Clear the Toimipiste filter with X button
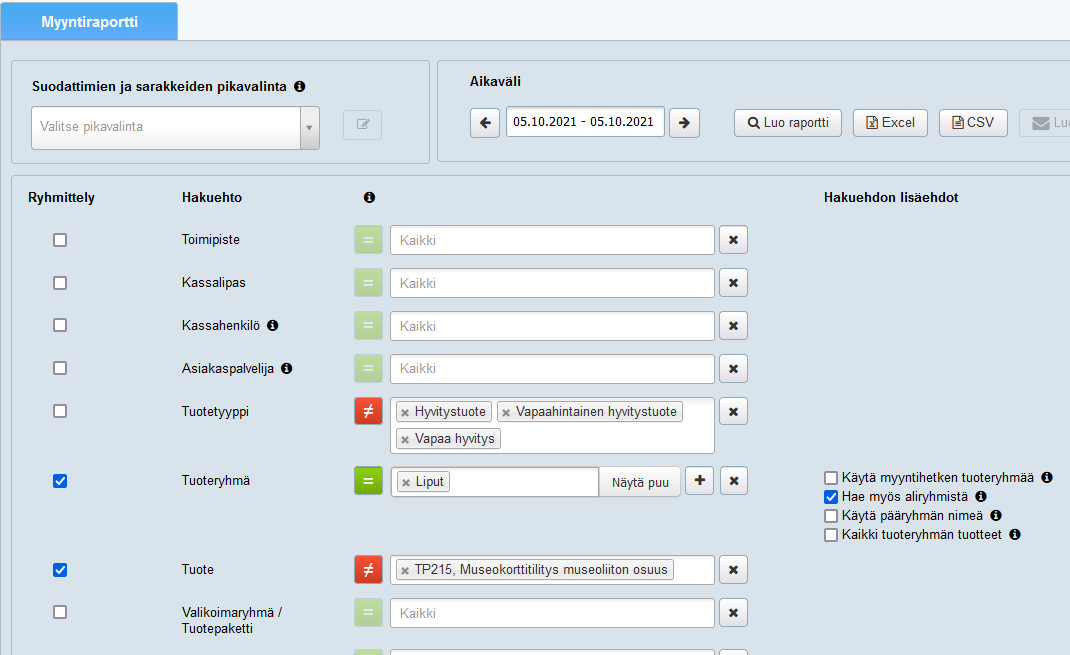This screenshot has height=655, width=1070. 733,241
